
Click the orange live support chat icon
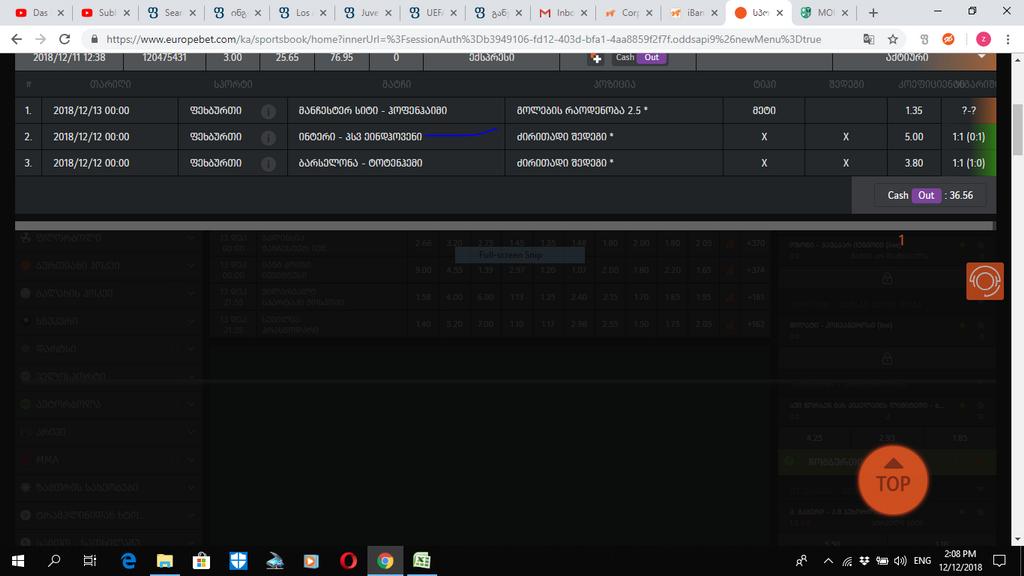(x=985, y=281)
